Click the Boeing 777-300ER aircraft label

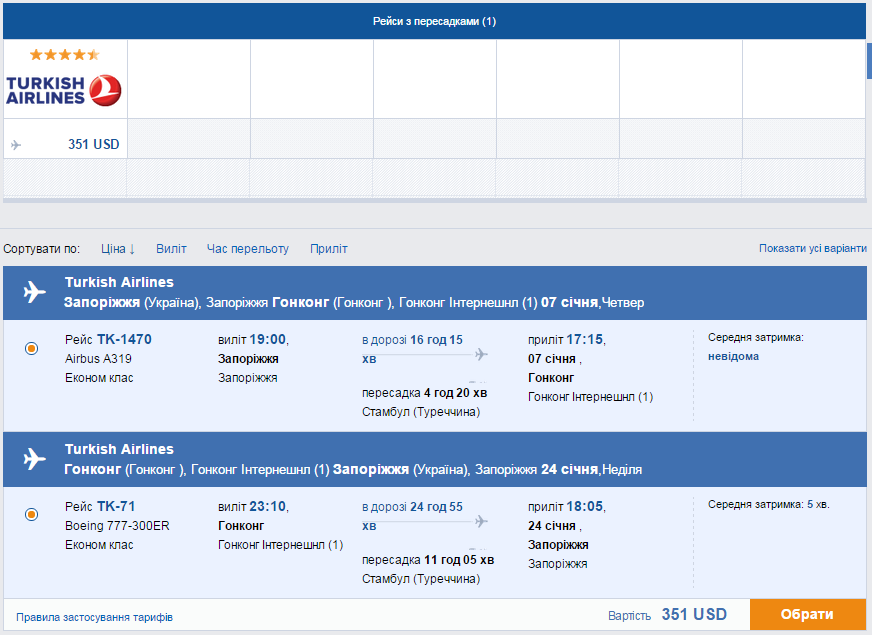click(117, 525)
